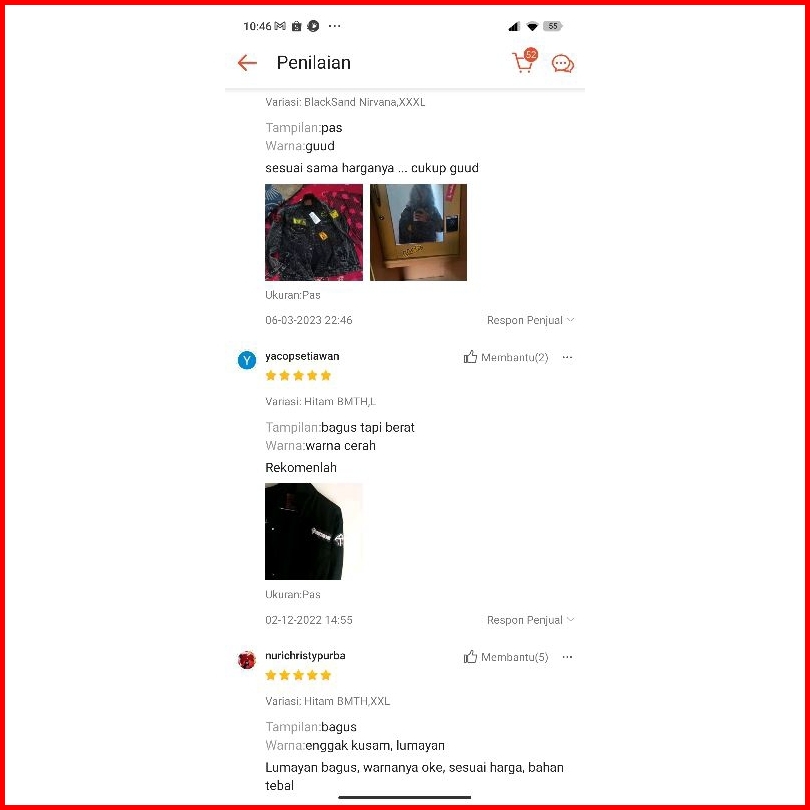Viewport: 810px width, 810px height.
Task: Click nurichristypurba's profile avatar
Action: (x=247, y=660)
